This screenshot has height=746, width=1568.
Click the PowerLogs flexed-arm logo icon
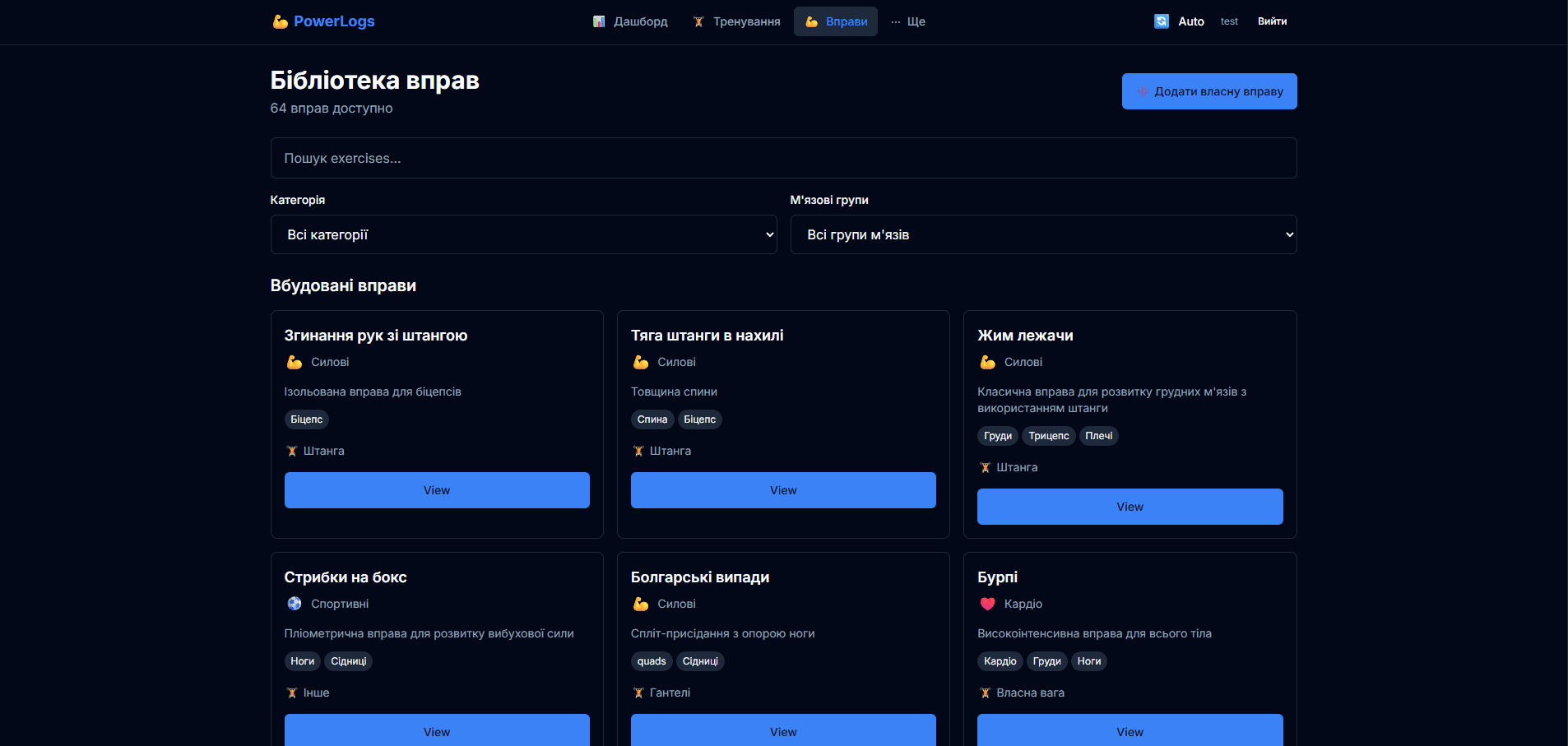tap(280, 21)
